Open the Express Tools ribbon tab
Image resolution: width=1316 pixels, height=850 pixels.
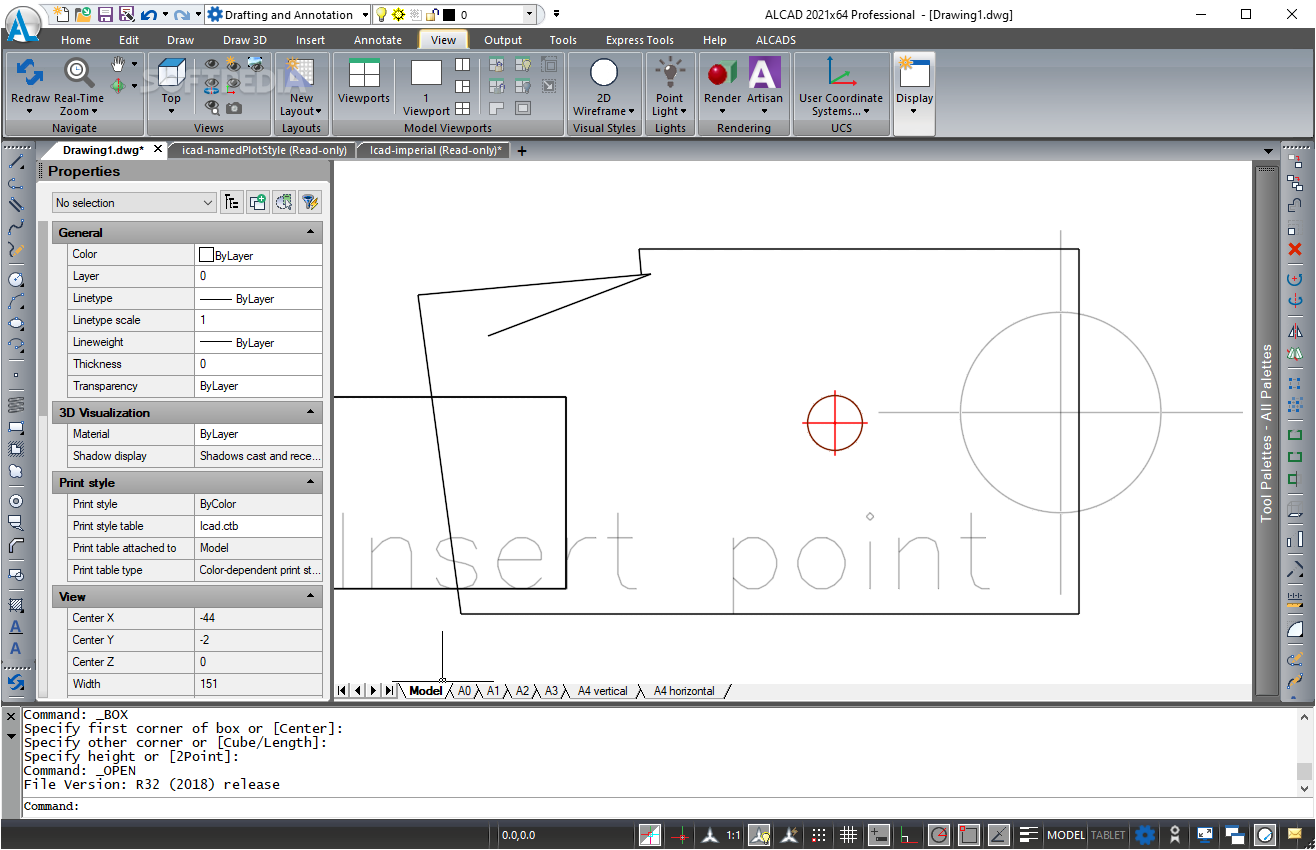point(639,40)
